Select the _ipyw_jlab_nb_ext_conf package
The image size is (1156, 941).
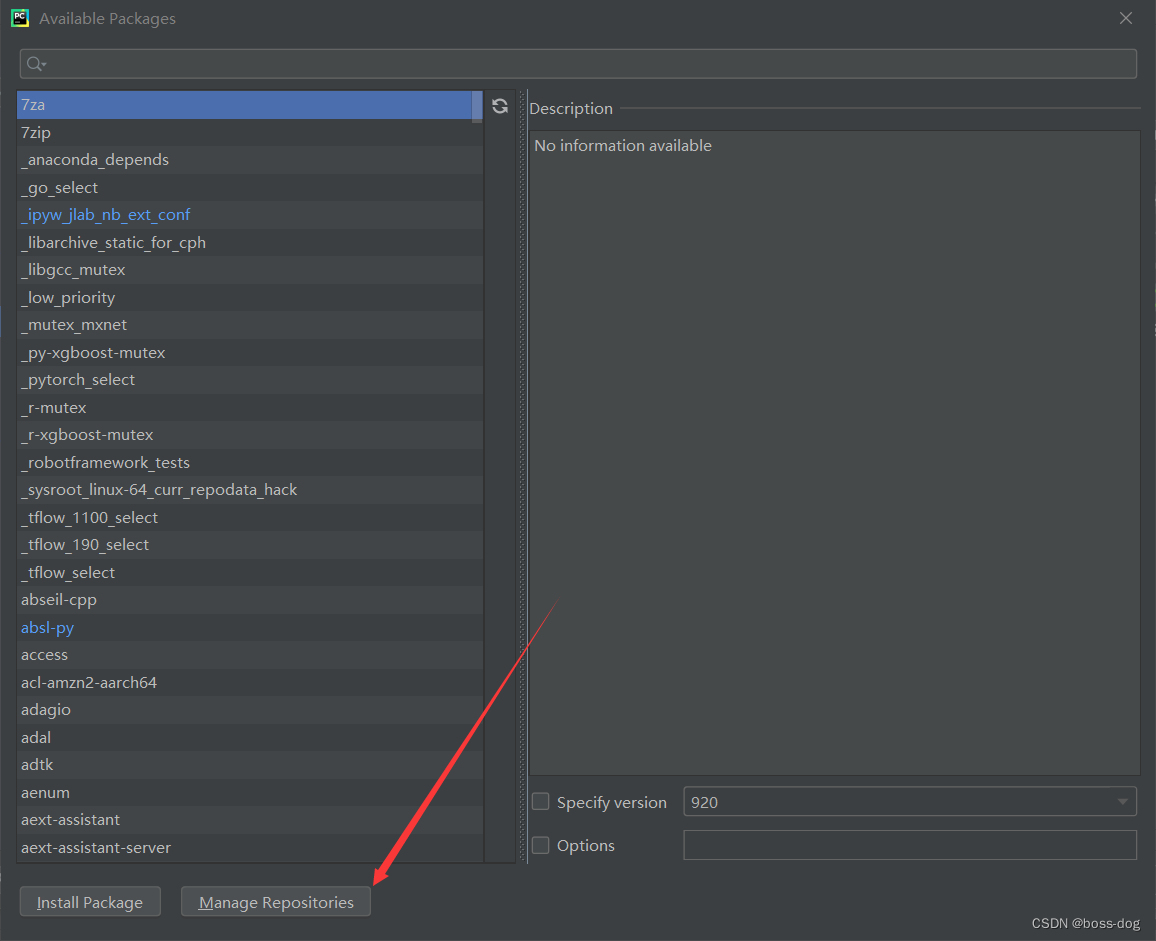(106, 214)
